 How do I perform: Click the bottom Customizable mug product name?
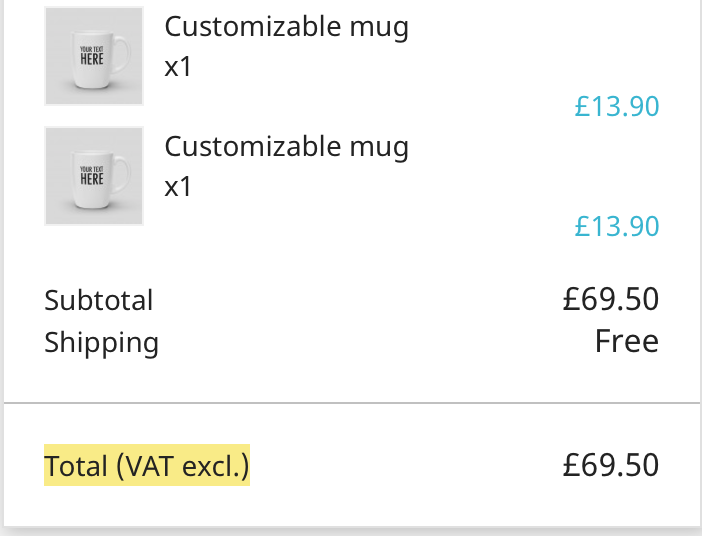286,147
